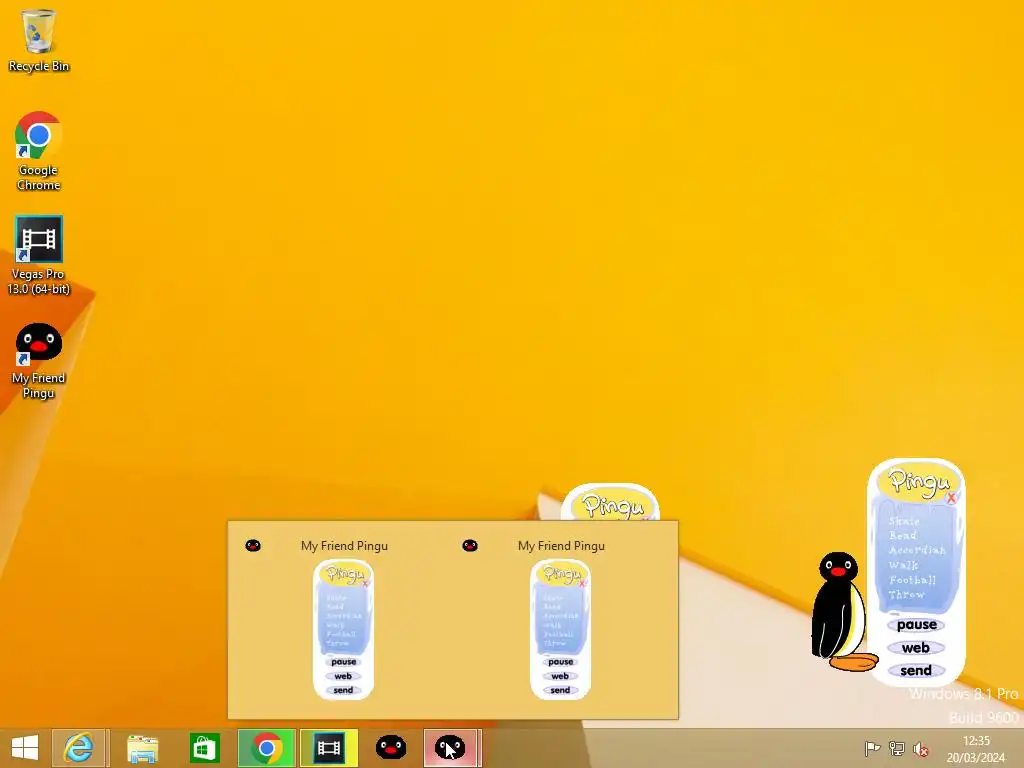The height and width of the screenshot is (768, 1024).
Task: Click the Pingu logo of the widget behind the preview
Action: (611, 505)
